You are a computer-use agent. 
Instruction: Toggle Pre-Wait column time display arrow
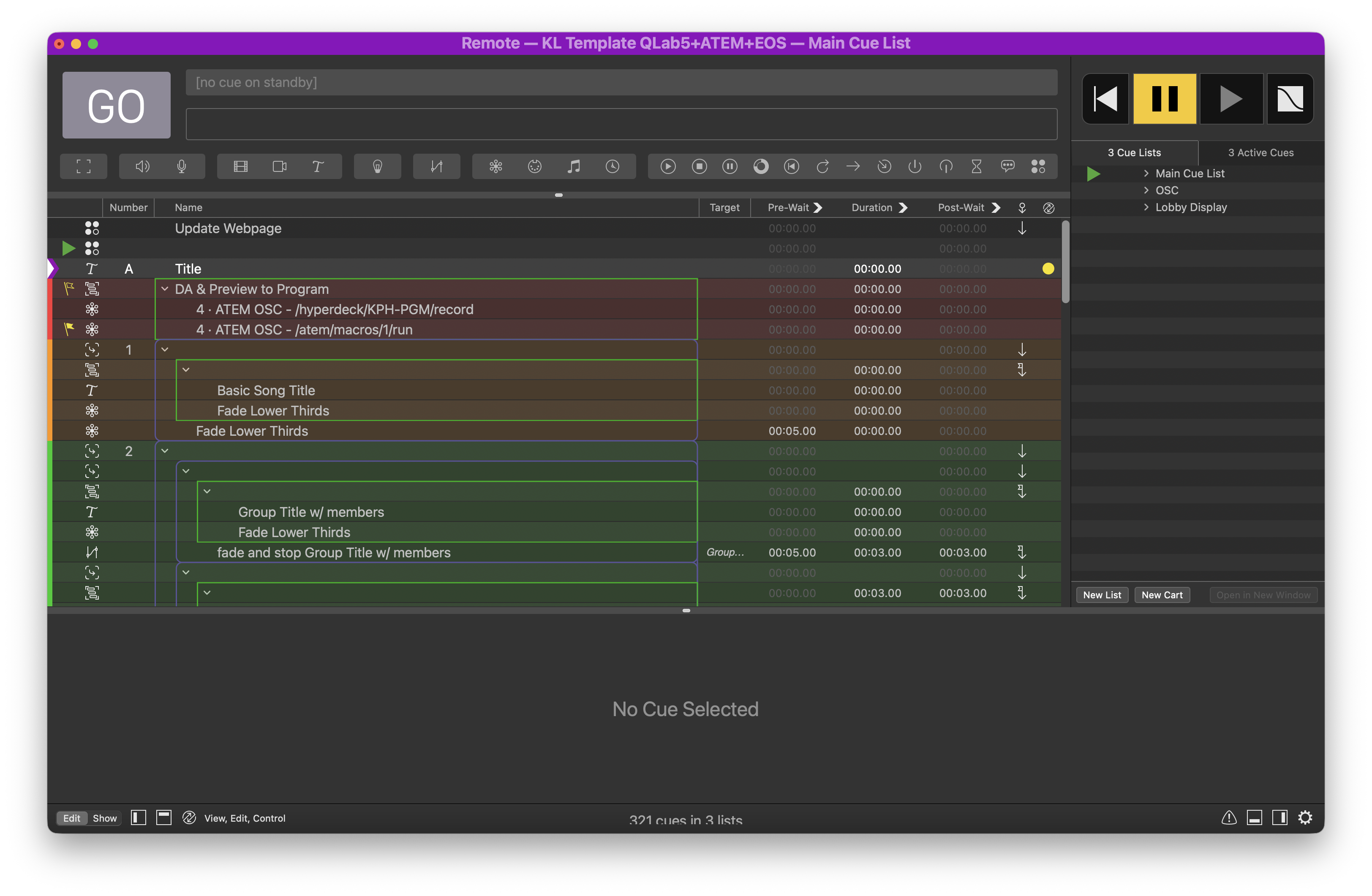(818, 207)
